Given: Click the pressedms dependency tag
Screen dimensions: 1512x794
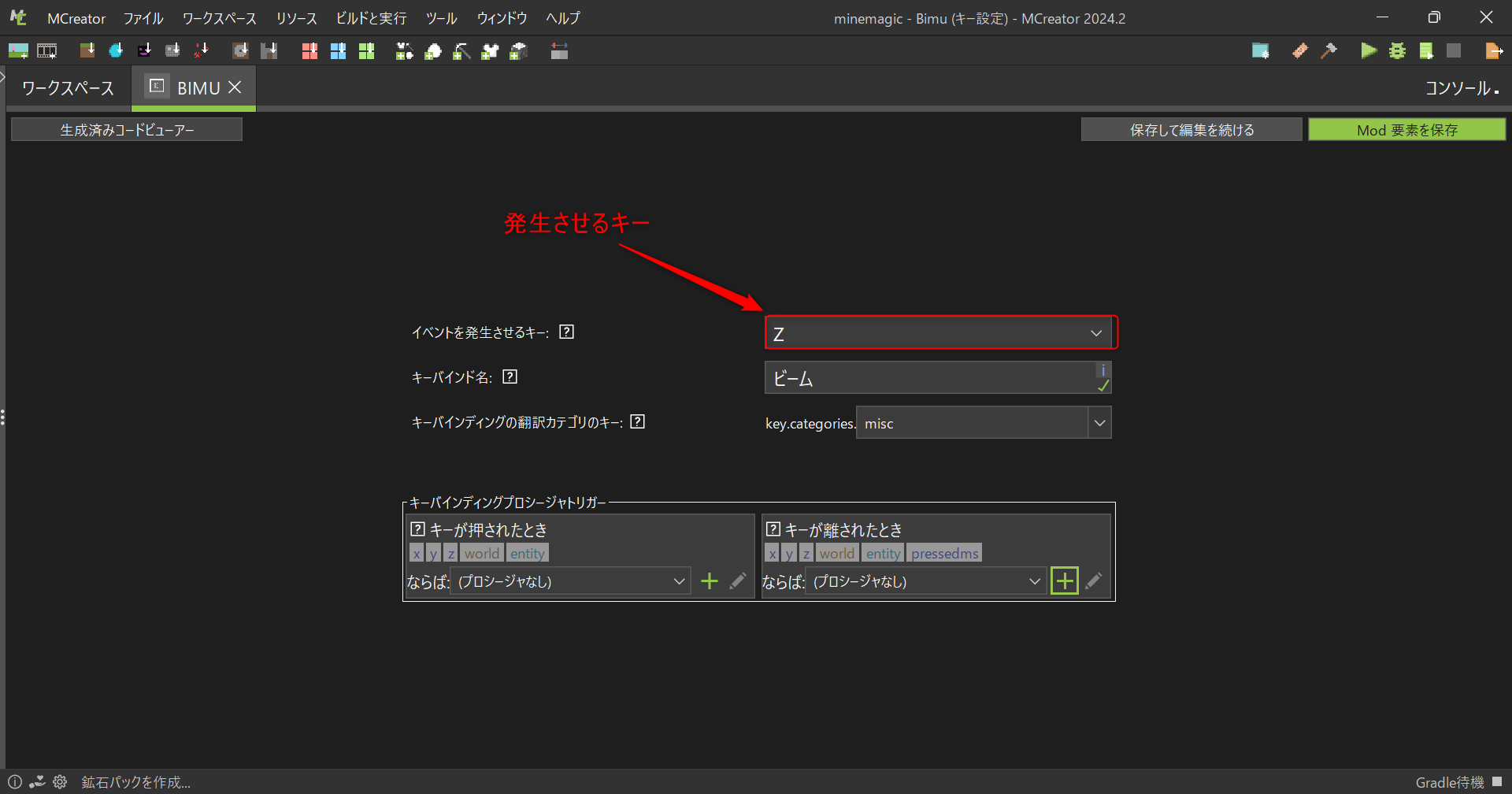Looking at the screenshot, I should tap(944, 553).
